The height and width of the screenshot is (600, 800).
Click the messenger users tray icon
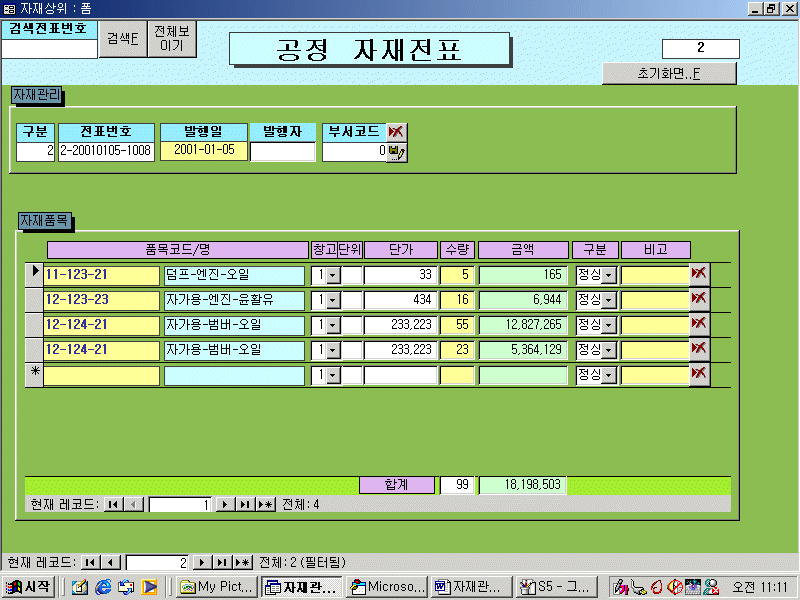(x=711, y=587)
